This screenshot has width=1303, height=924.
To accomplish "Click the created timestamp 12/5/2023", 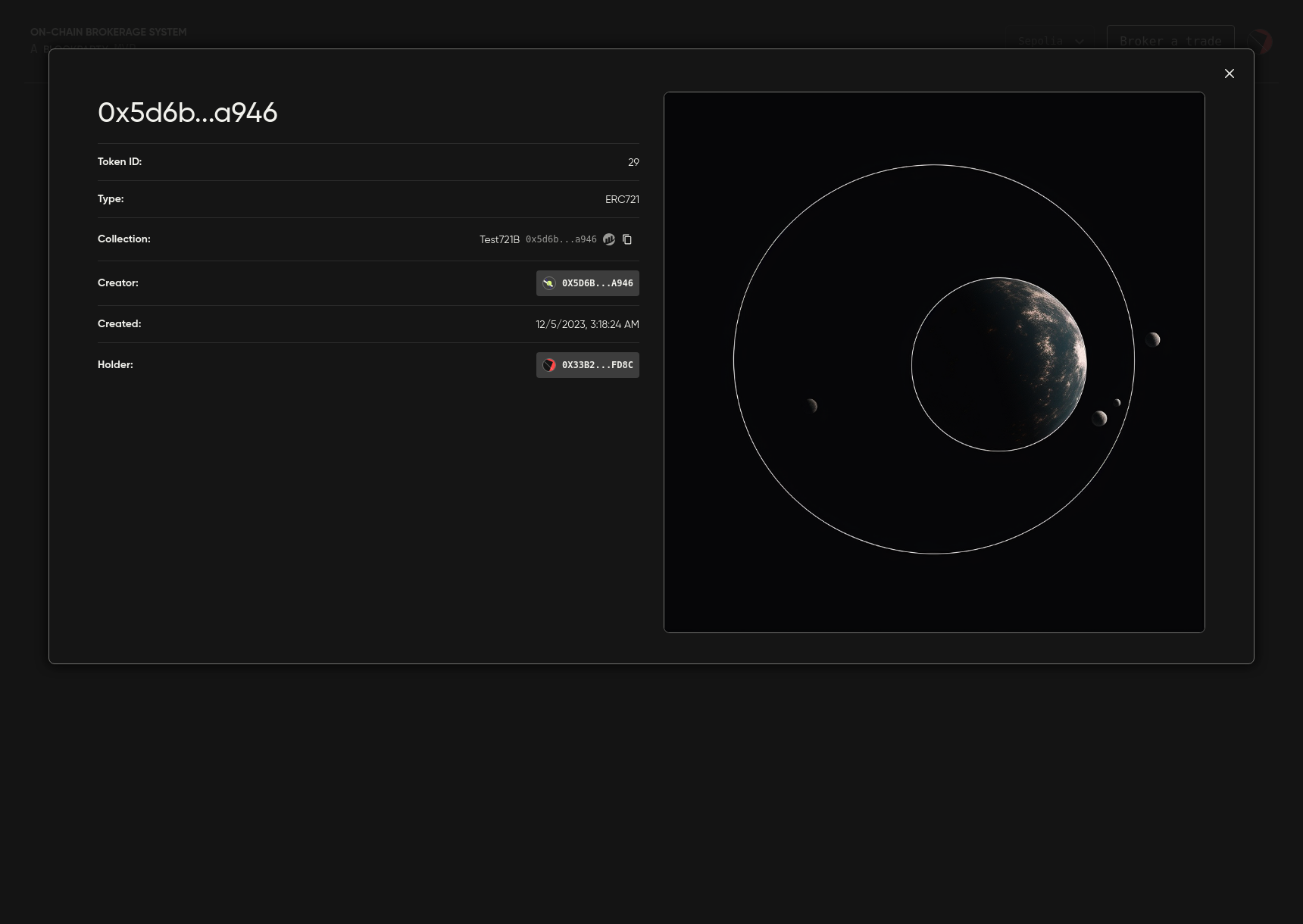I will pos(587,324).
